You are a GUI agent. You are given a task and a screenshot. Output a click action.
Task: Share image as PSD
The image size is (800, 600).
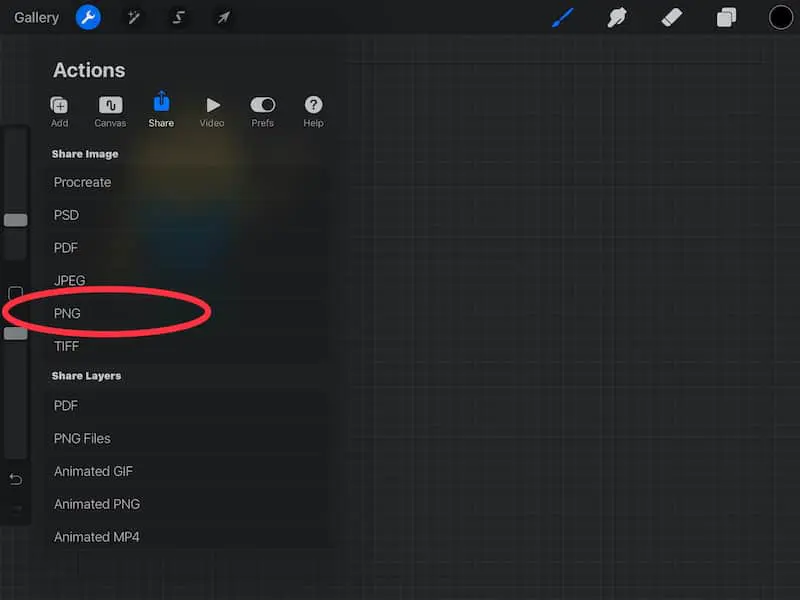coord(187,215)
